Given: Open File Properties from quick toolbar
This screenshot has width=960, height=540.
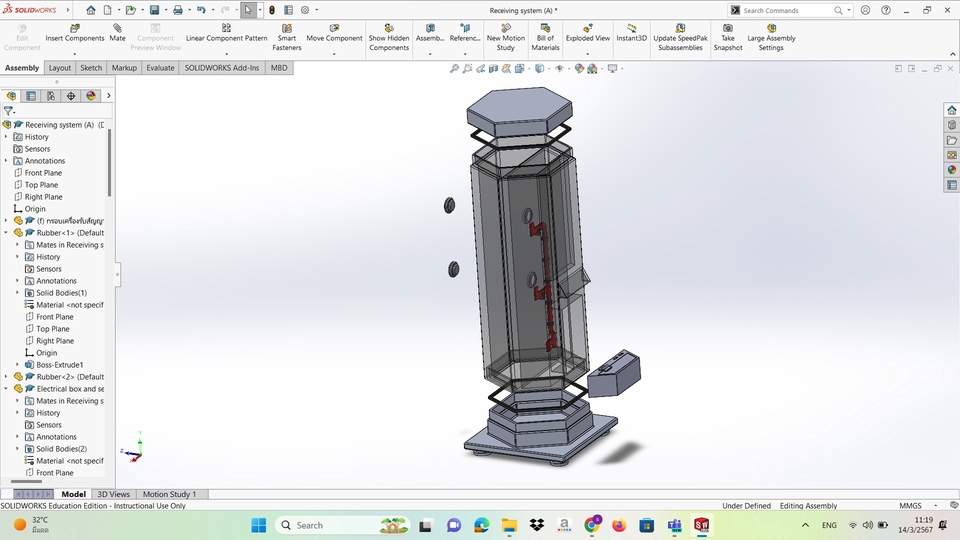Looking at the screenshot, I should pos(288,10).
